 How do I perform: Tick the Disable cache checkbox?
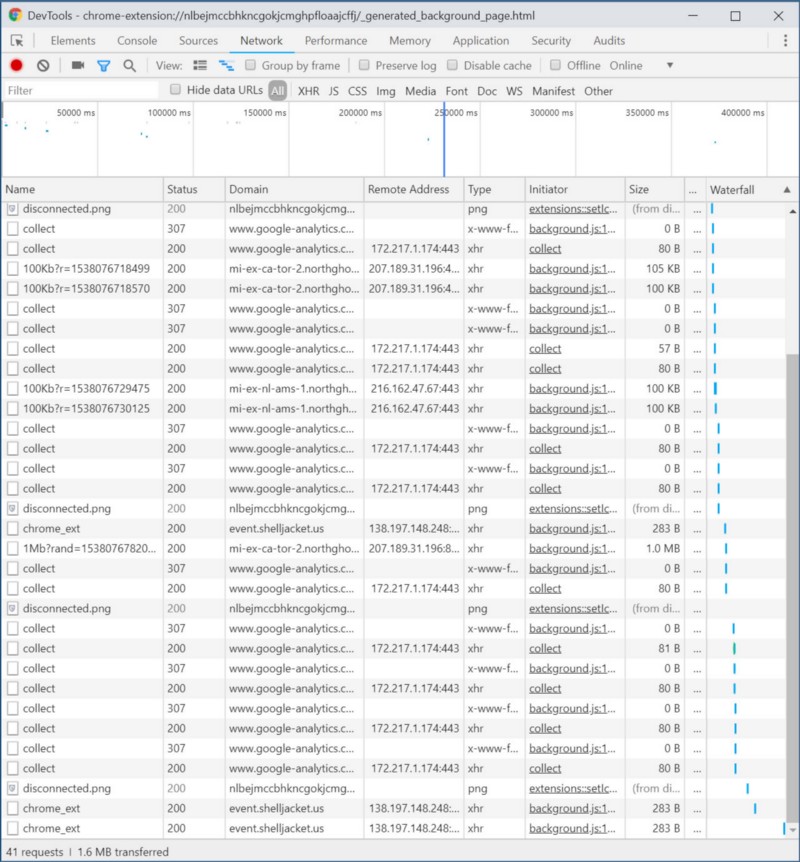[x=452, y=65]
